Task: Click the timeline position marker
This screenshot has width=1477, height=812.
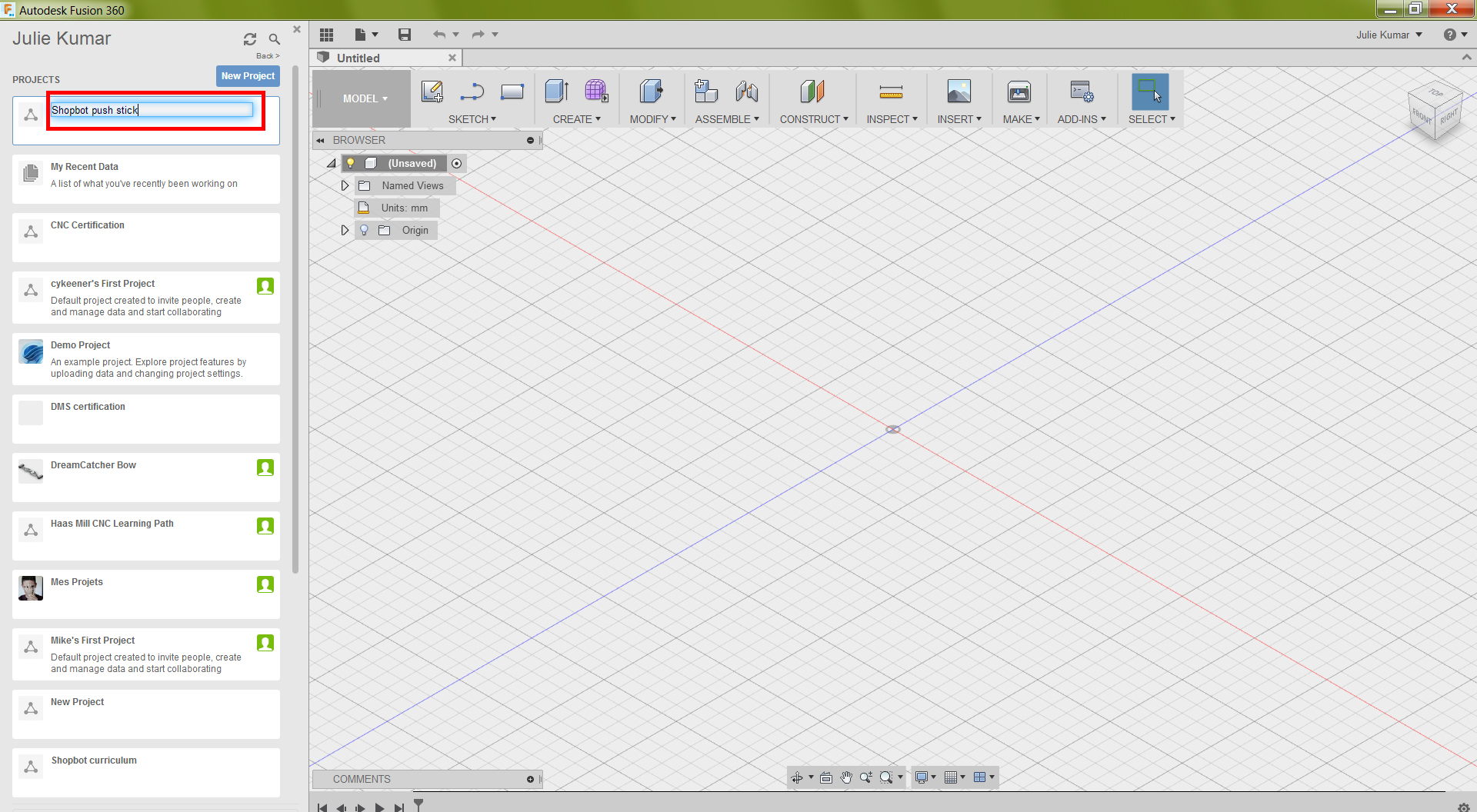Action: (418, 804)
